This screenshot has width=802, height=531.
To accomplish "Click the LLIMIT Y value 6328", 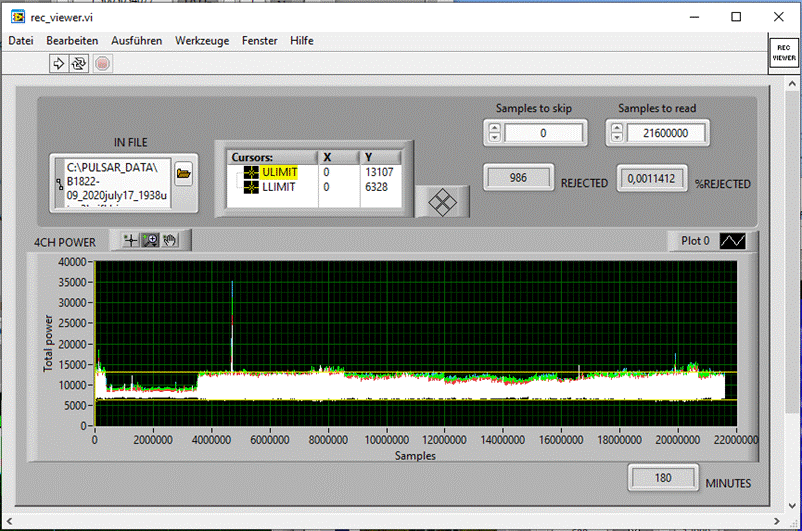I will [376, 187].
